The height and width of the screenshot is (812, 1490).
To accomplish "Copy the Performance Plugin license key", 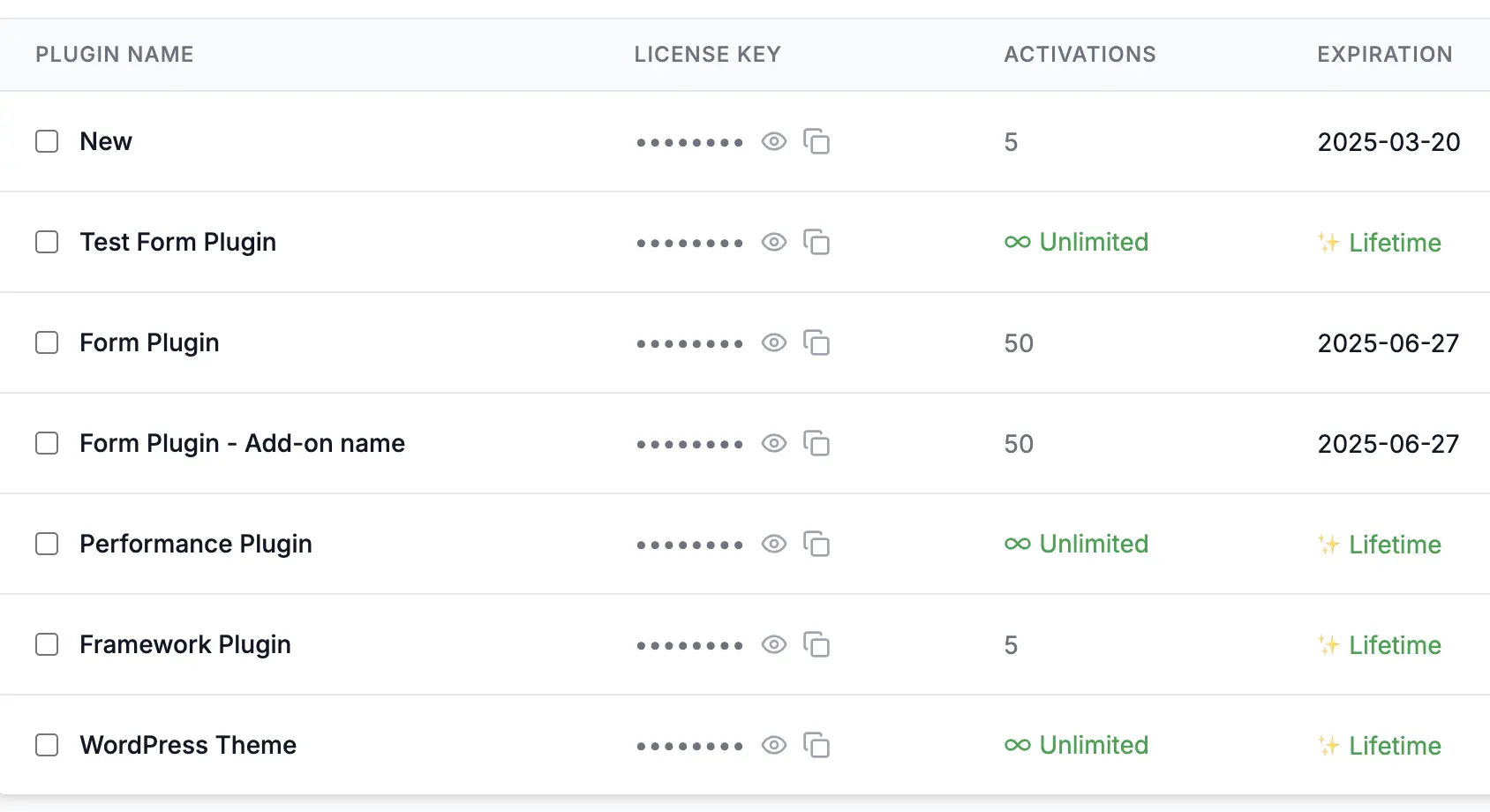I will [816, 544].
